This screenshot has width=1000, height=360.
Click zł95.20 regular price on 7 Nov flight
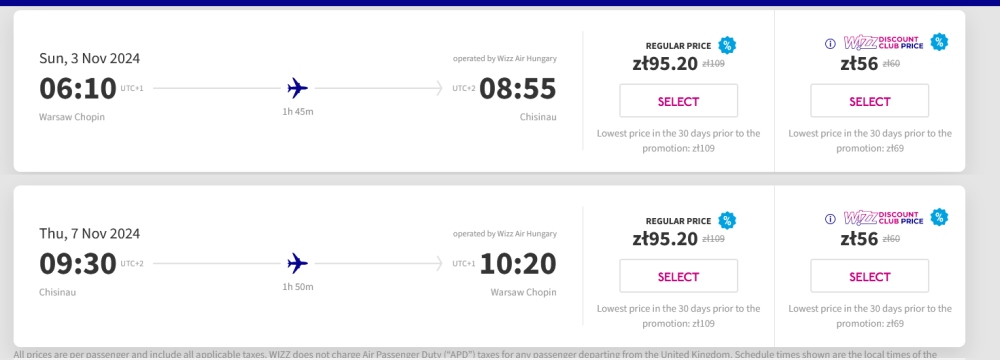tap(665, 239)
